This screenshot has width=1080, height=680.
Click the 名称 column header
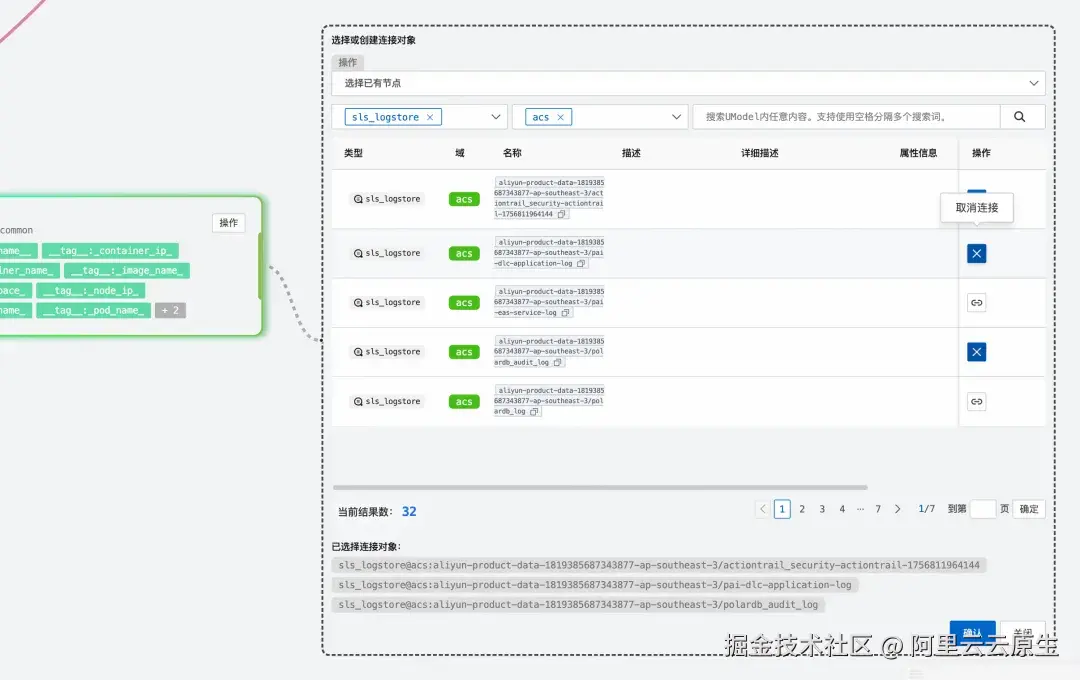pyautogui.click(x=512, y=153)
